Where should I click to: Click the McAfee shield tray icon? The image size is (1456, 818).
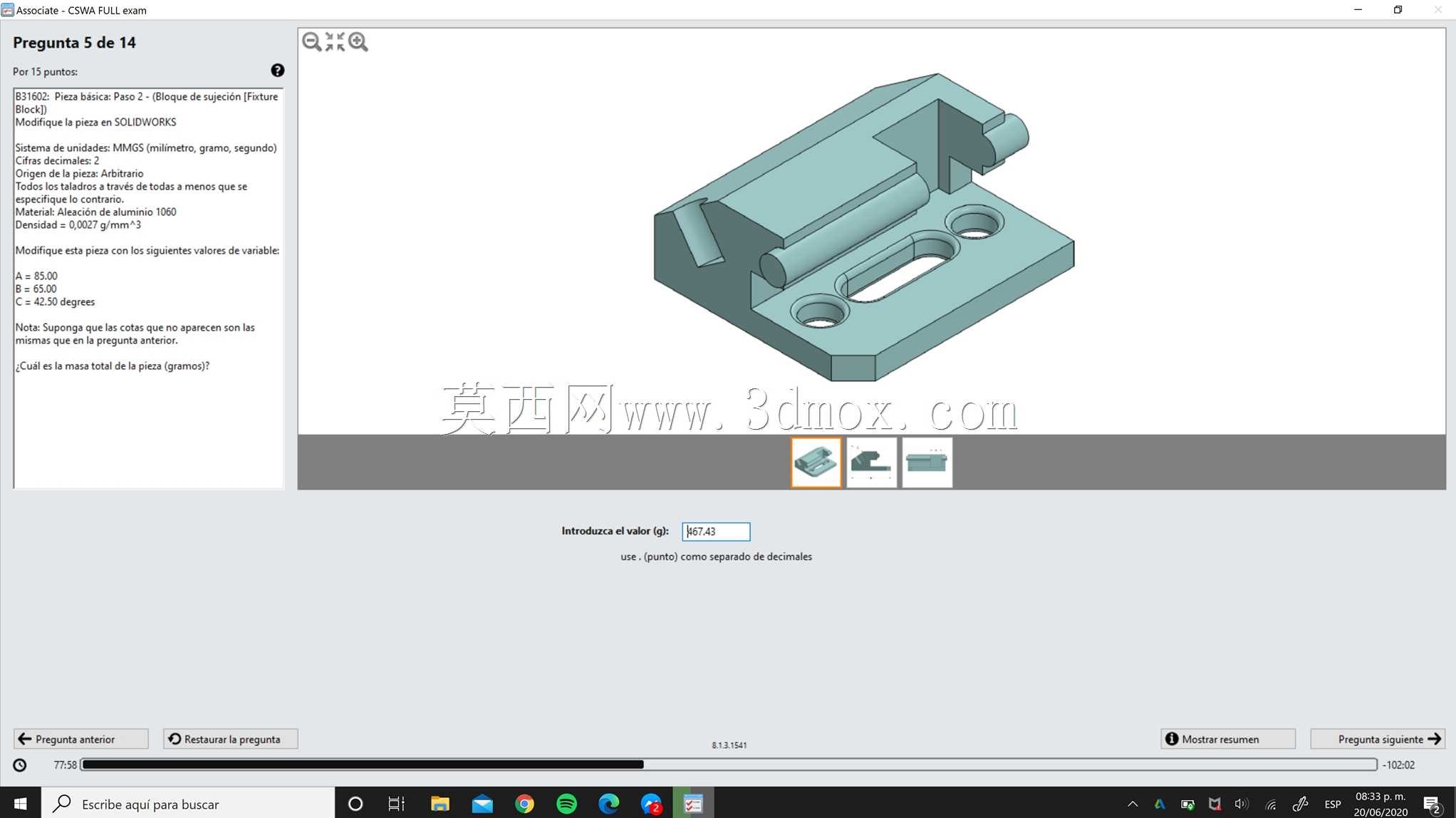click(1215, 804)
